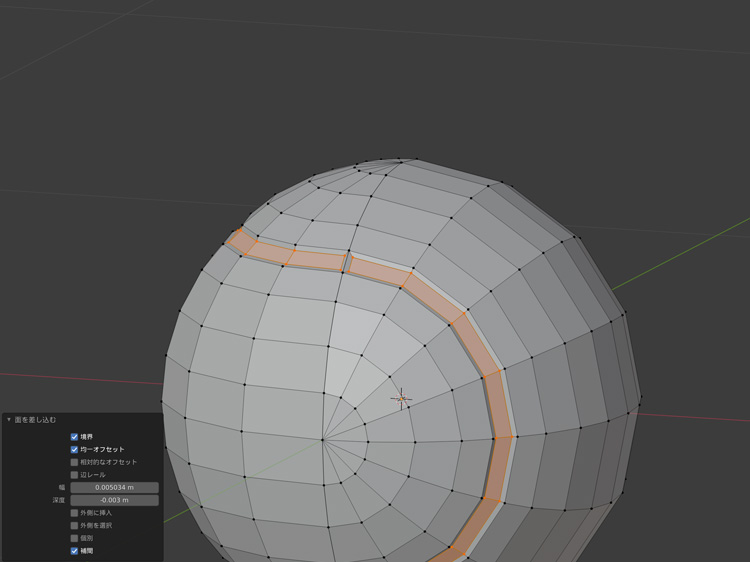Select the pole vertex where edges converge

pos(322,440)
